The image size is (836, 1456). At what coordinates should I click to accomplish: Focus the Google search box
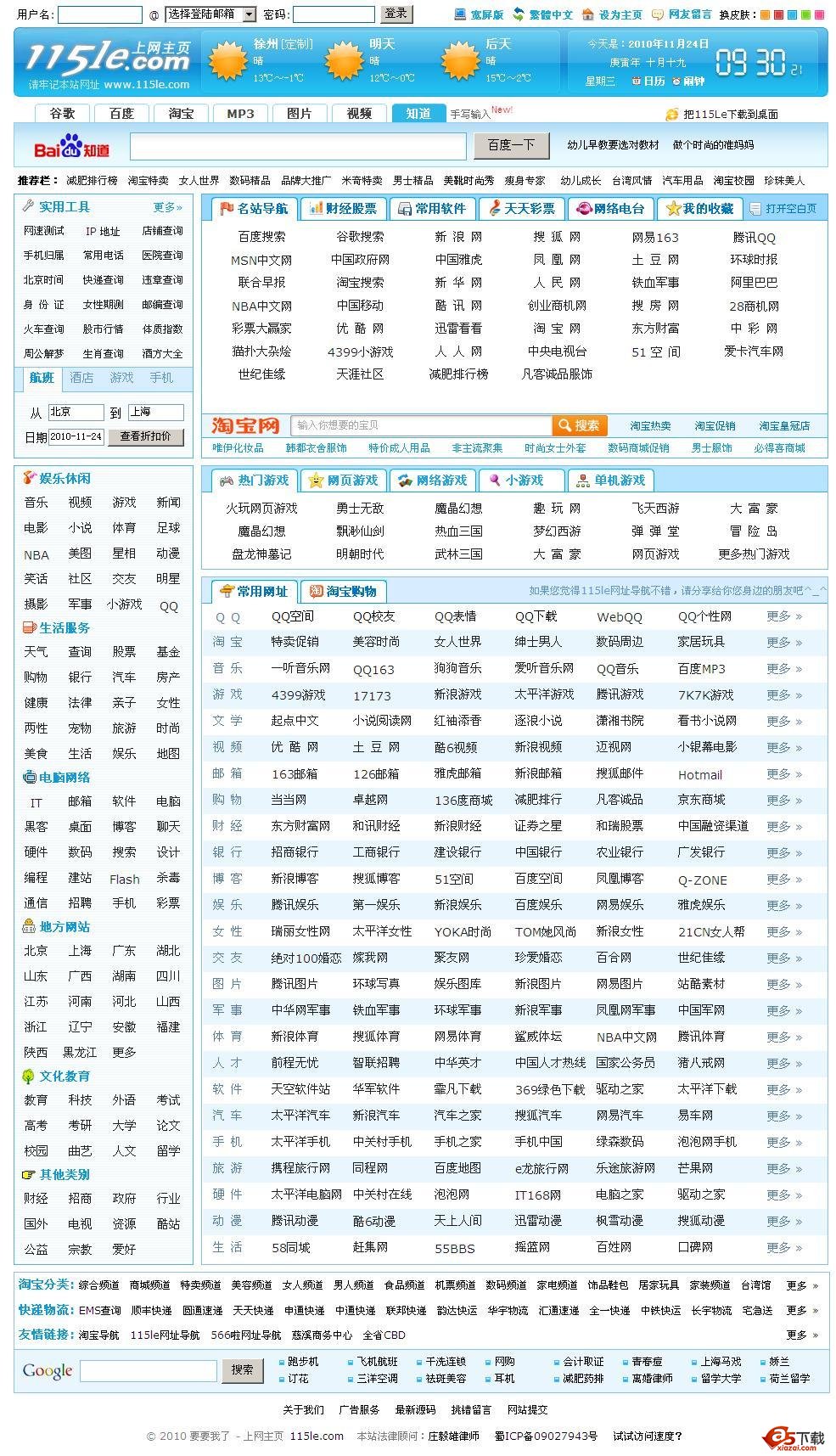pyautogui.click(x=149, y=1370)
